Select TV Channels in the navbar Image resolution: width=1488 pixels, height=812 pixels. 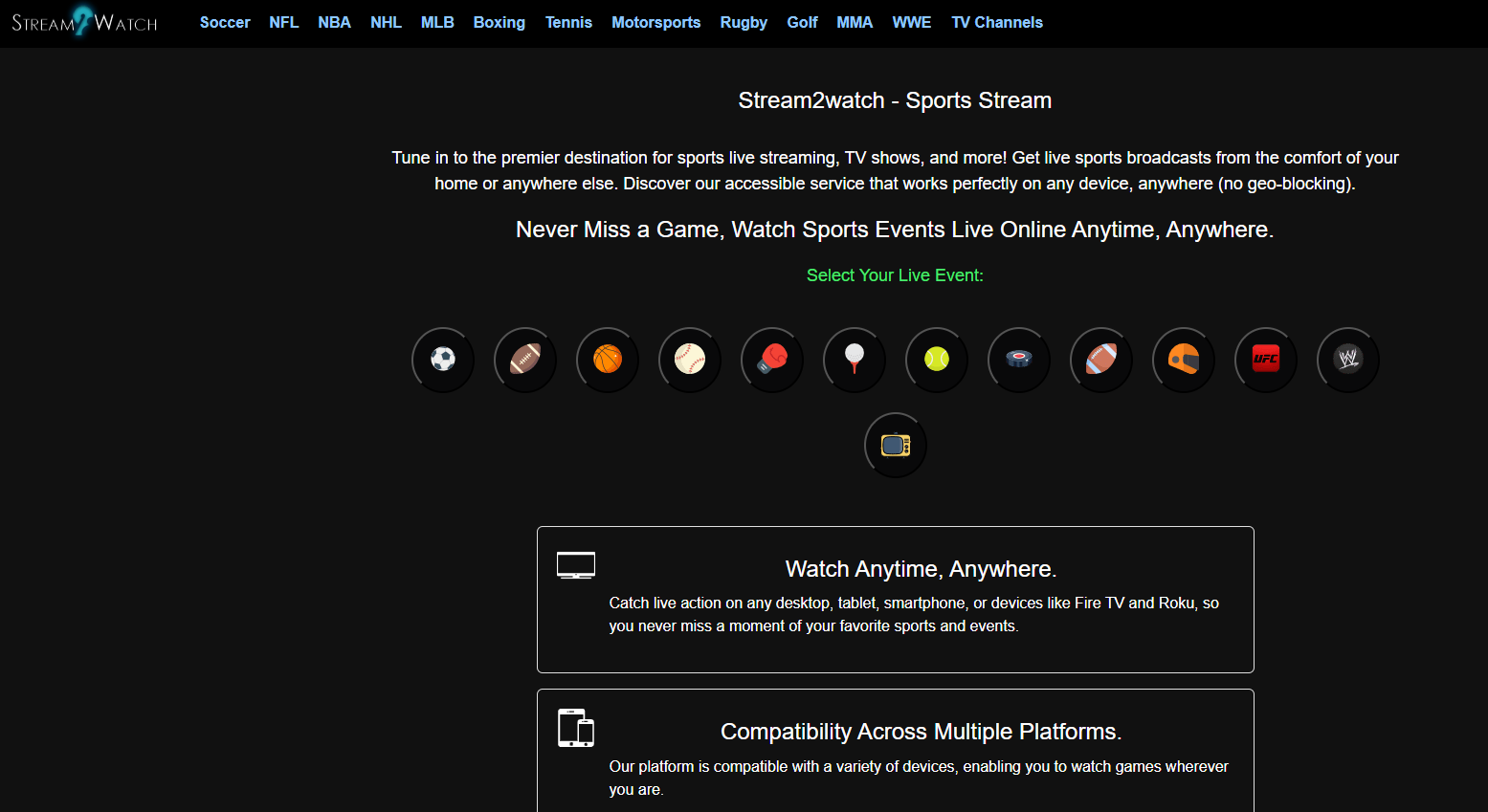coord(996,22)
